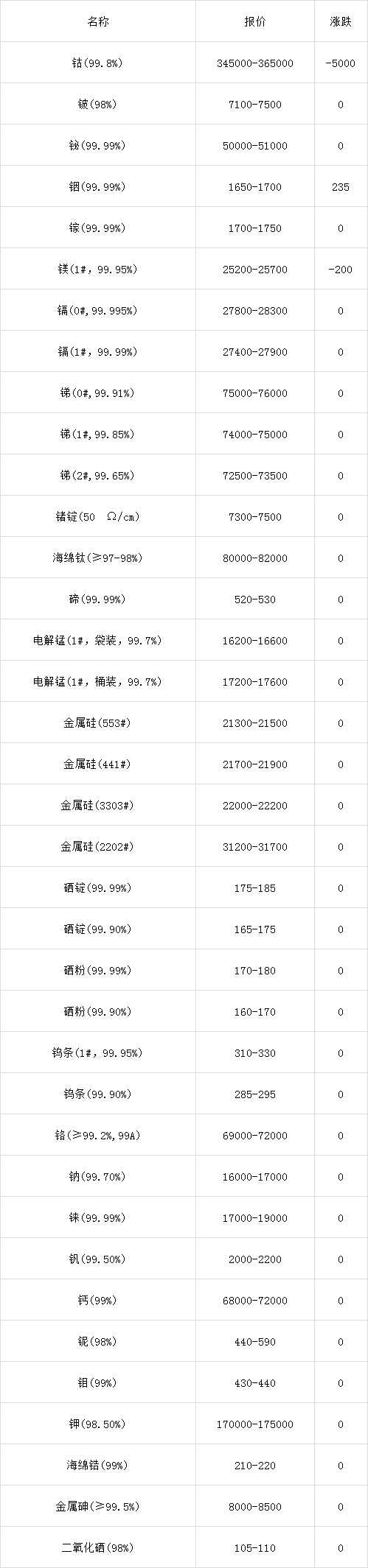Click the 名称 column header
The height and width of the screenshot is (1568, 368).
pyautogui.click(x=98, y=21)
